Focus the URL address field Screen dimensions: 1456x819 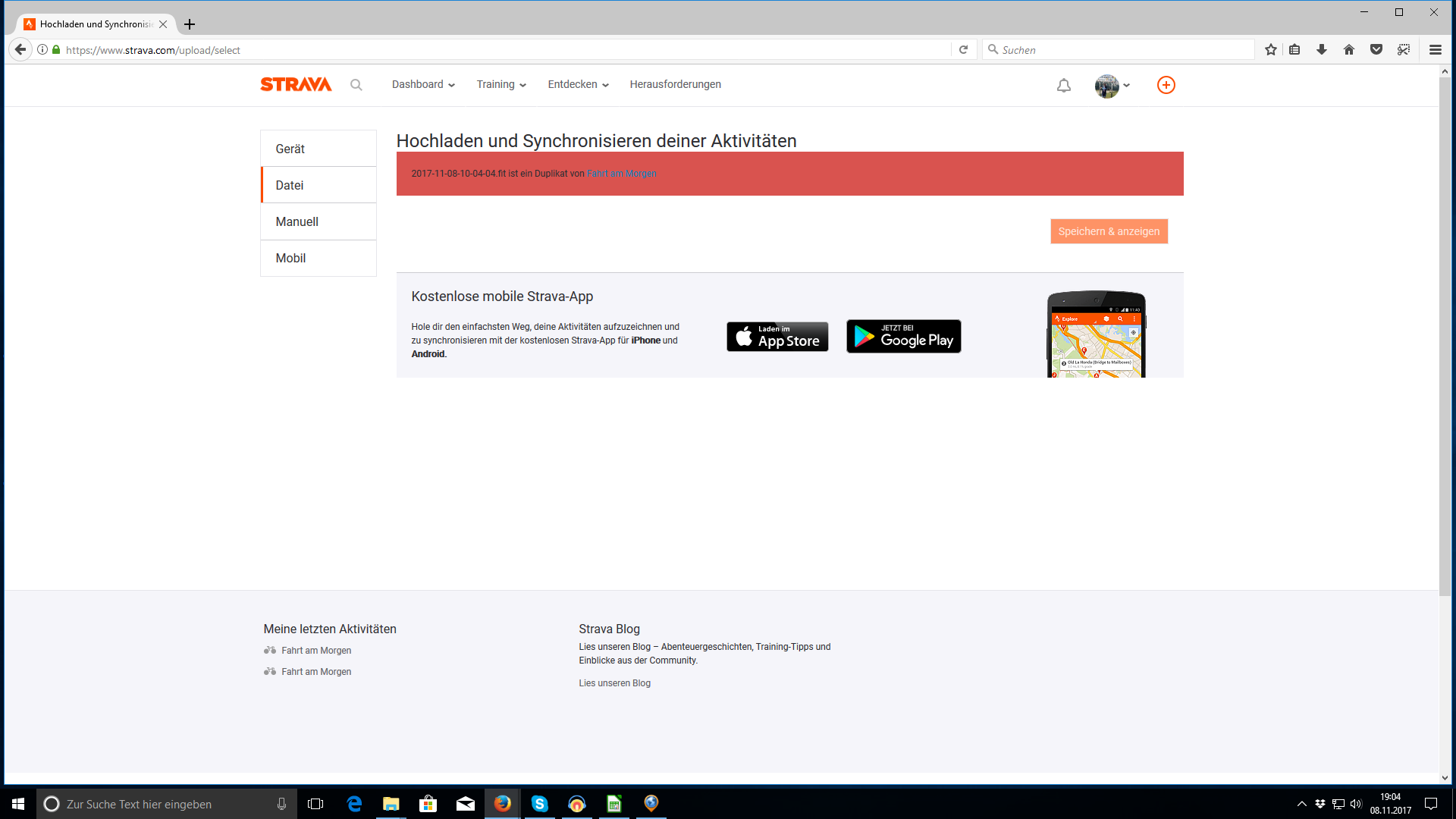(x=500, y=50)
